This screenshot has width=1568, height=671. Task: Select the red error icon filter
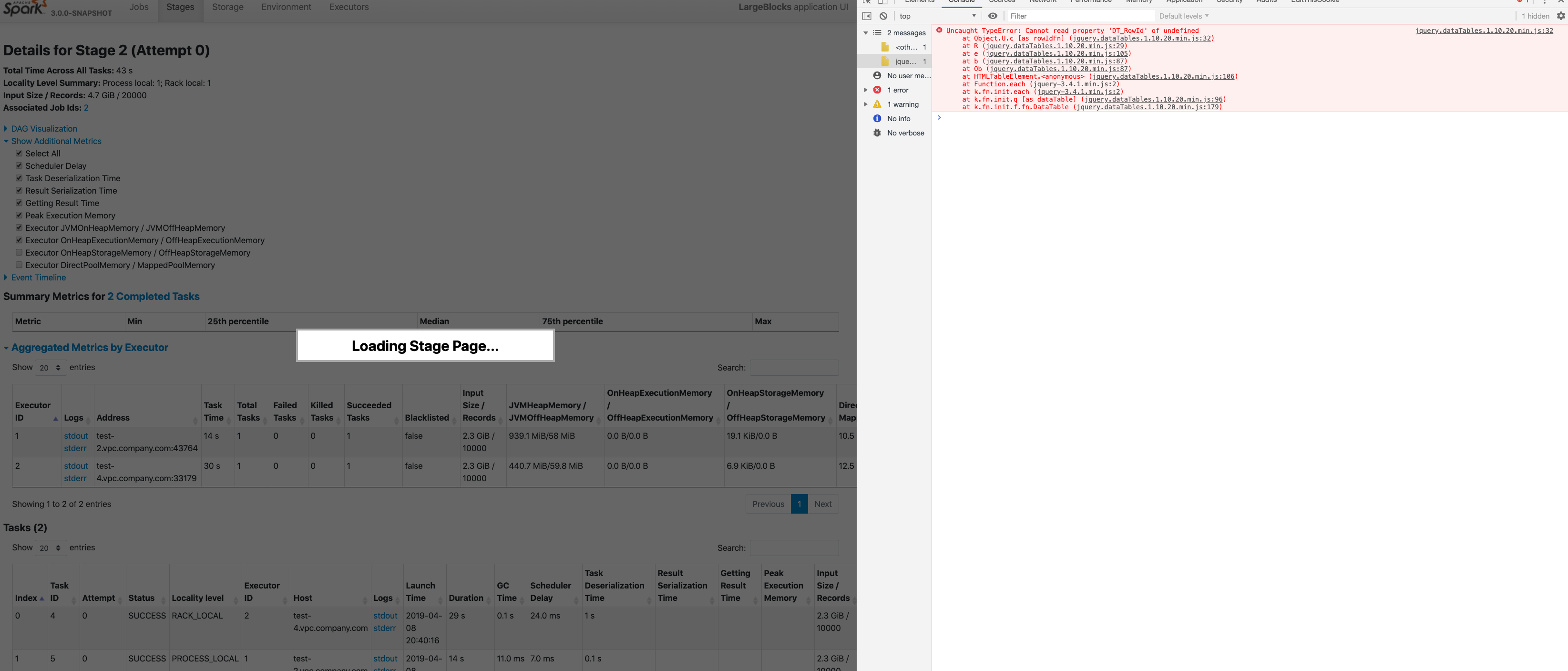[877, 90]
